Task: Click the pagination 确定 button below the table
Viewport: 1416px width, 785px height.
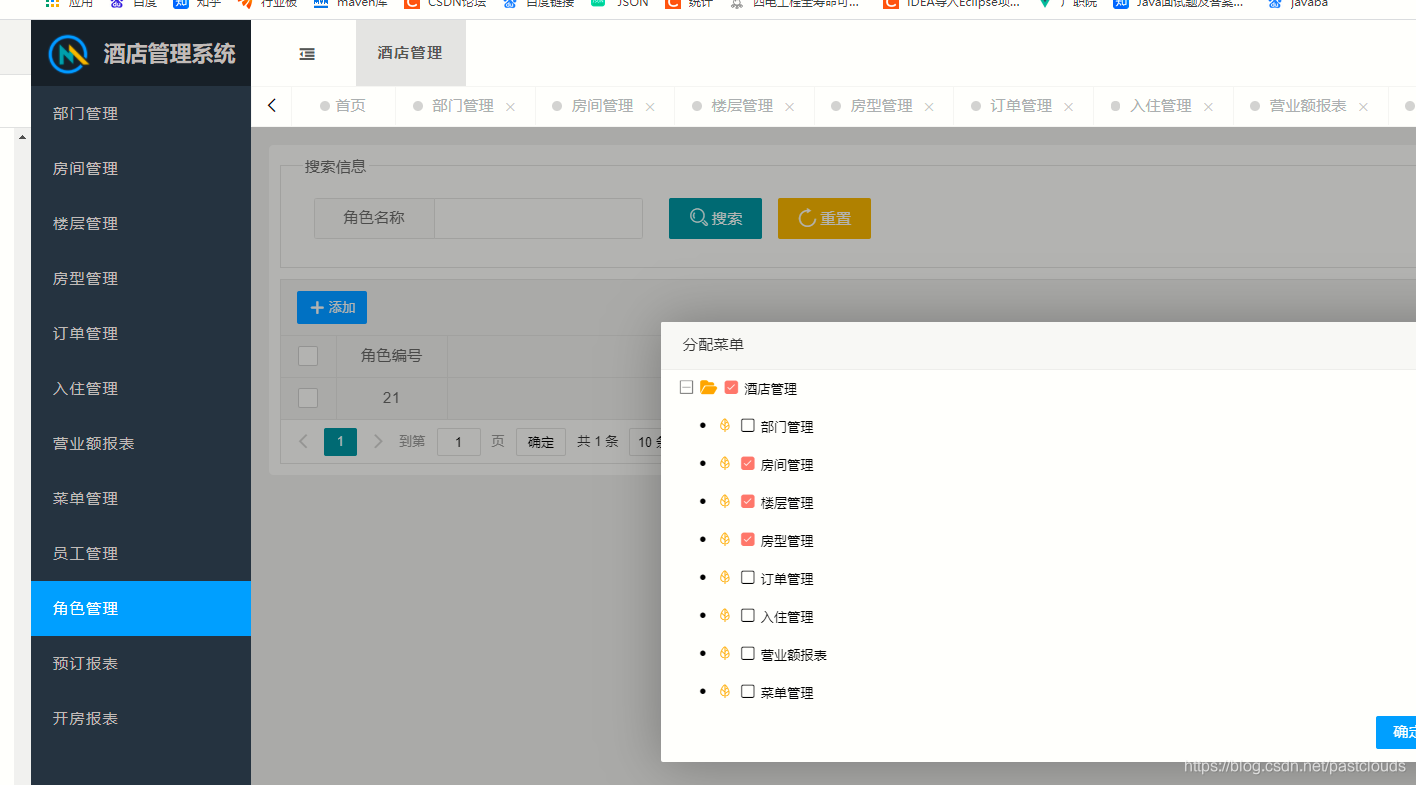Action: point(540,441)
